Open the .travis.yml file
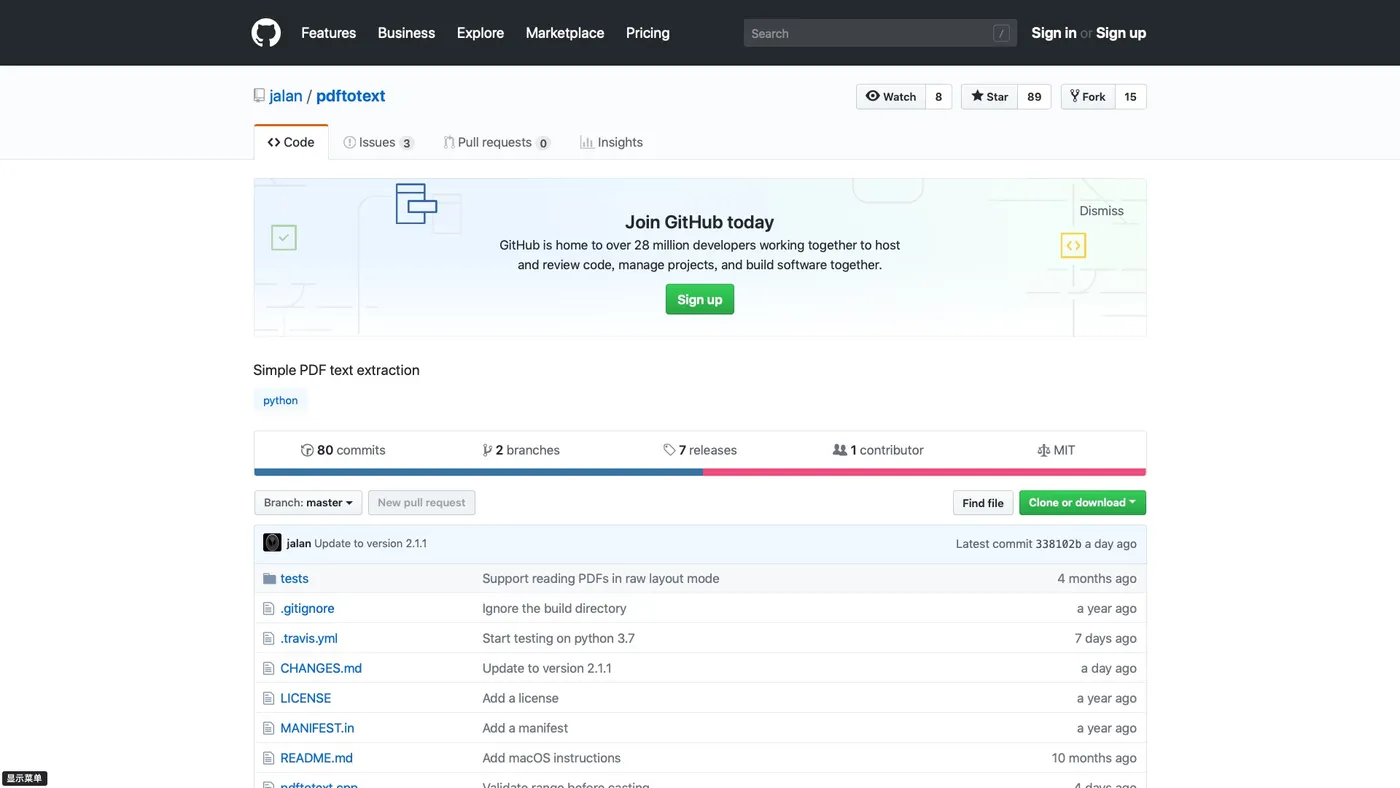The height and width of the screenshot is (788, 1400). pos(309,638)
